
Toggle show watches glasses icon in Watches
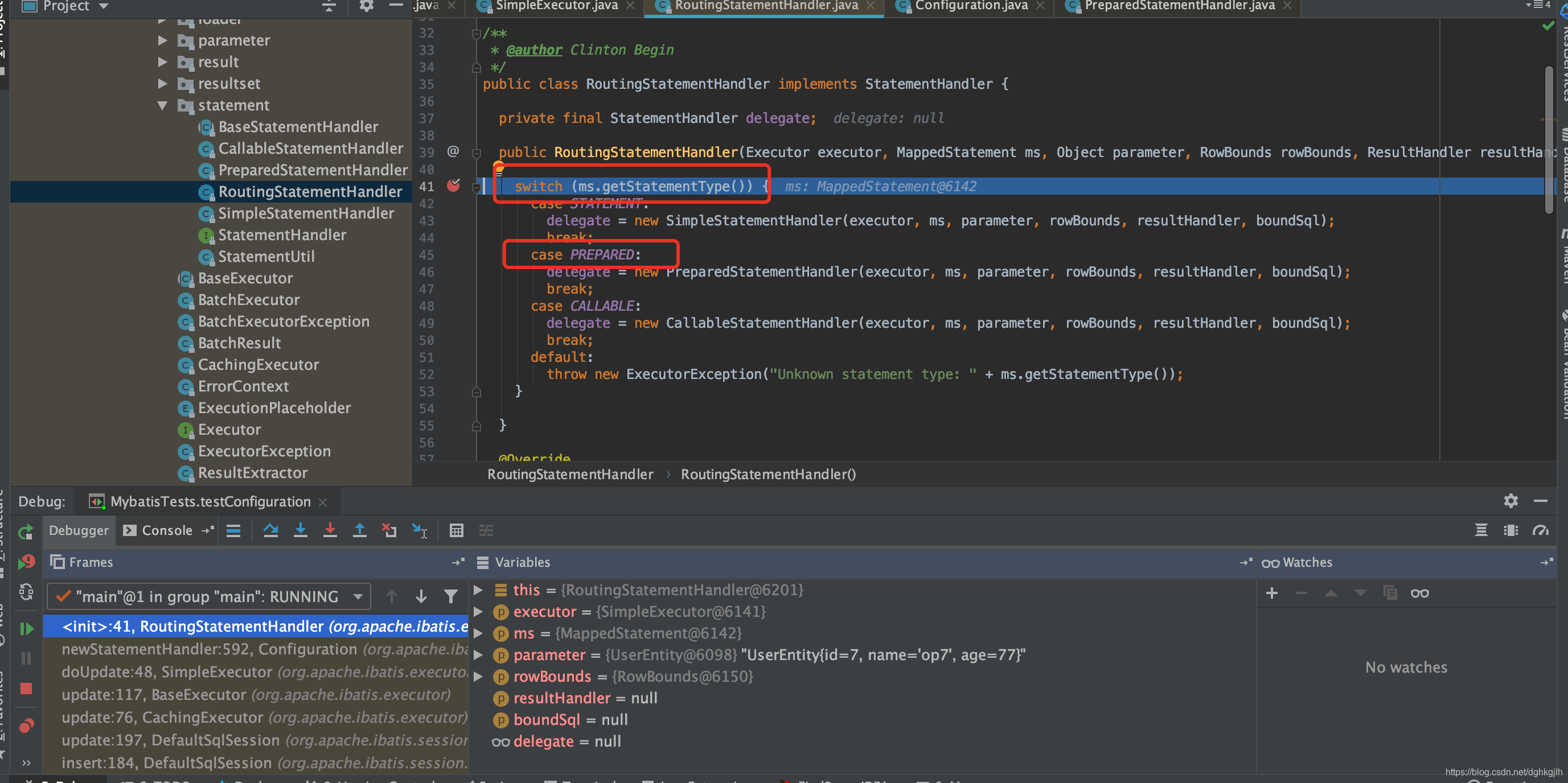(x=1419, y=593)
